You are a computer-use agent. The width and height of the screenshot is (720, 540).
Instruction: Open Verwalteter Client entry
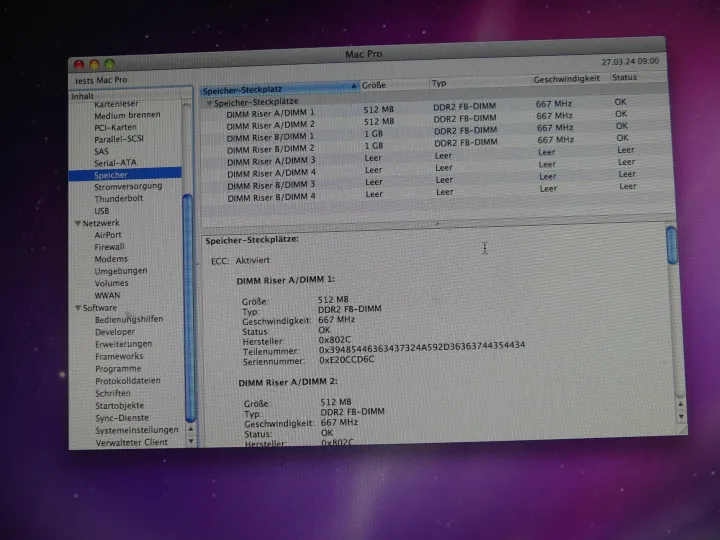(132, 443)
